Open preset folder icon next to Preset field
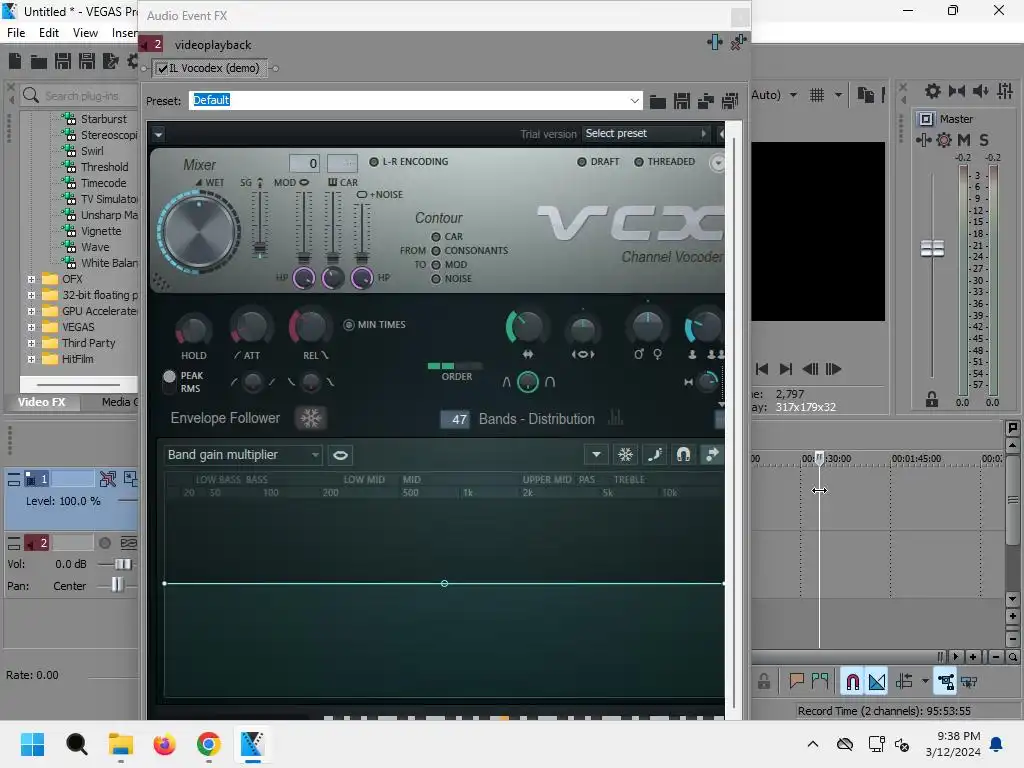This screenshot has height=768, width=1024. [x=658, y=101]
